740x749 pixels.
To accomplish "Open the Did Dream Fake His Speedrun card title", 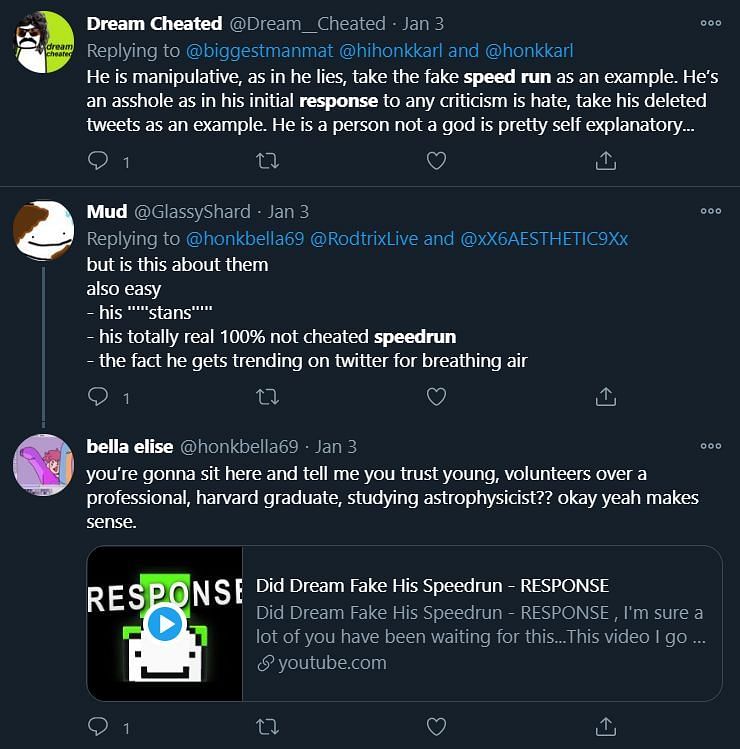I will [x=432, y=586].
